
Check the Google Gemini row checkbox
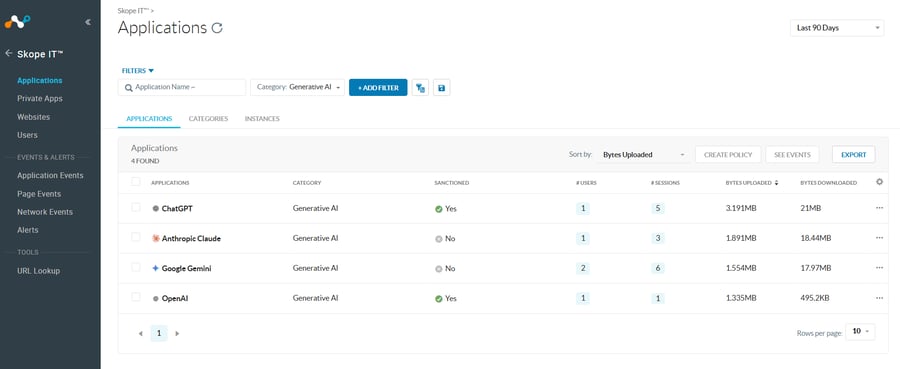point(135,267)
